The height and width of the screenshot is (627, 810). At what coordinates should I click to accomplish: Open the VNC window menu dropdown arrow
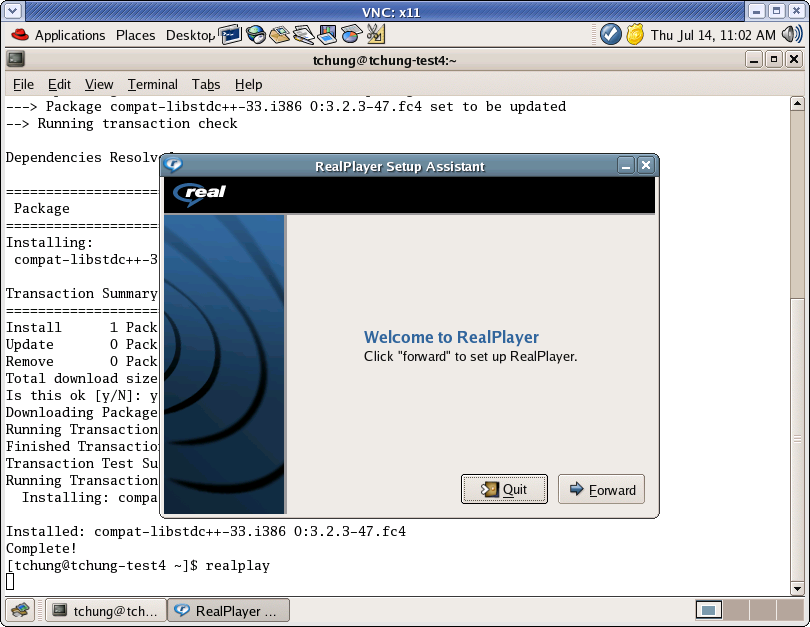13,10
